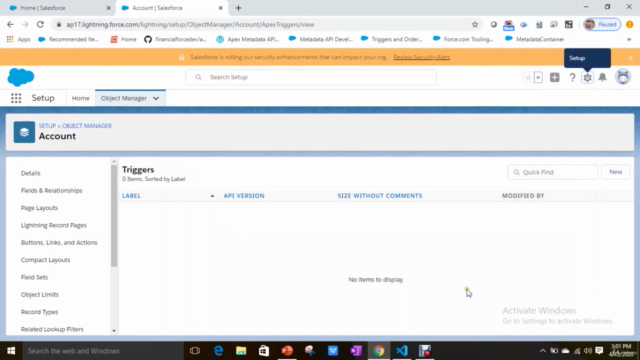Open the global actions plus icon
640x360 pixels.
click(x=555, y=77)
